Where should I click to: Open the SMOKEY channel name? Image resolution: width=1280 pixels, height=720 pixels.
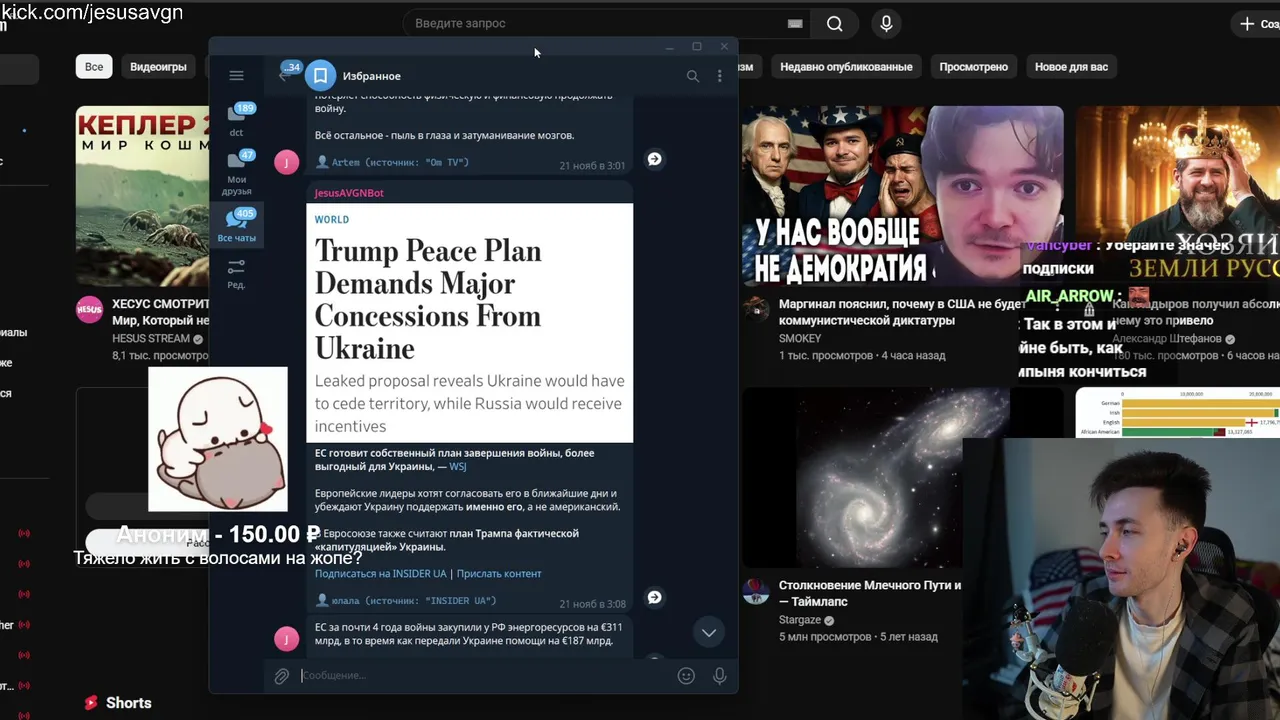pos(800,339)
